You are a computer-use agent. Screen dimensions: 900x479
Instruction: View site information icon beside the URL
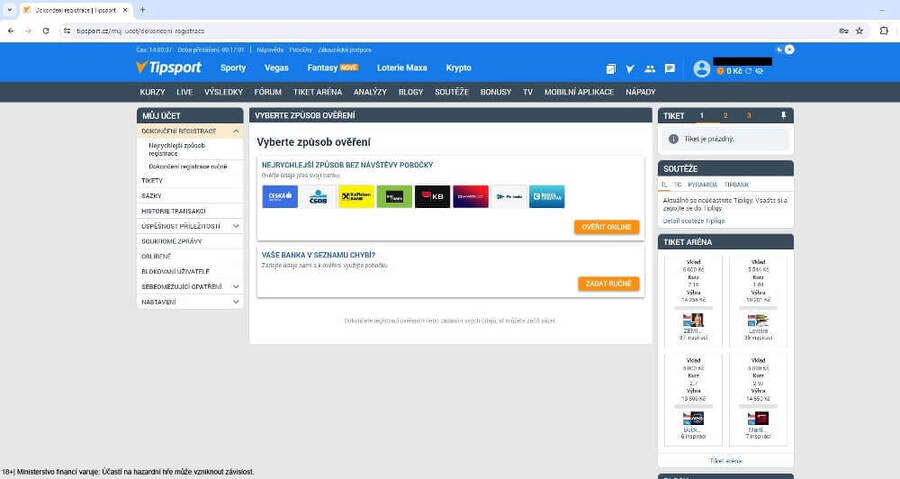(x=67, y=31)
